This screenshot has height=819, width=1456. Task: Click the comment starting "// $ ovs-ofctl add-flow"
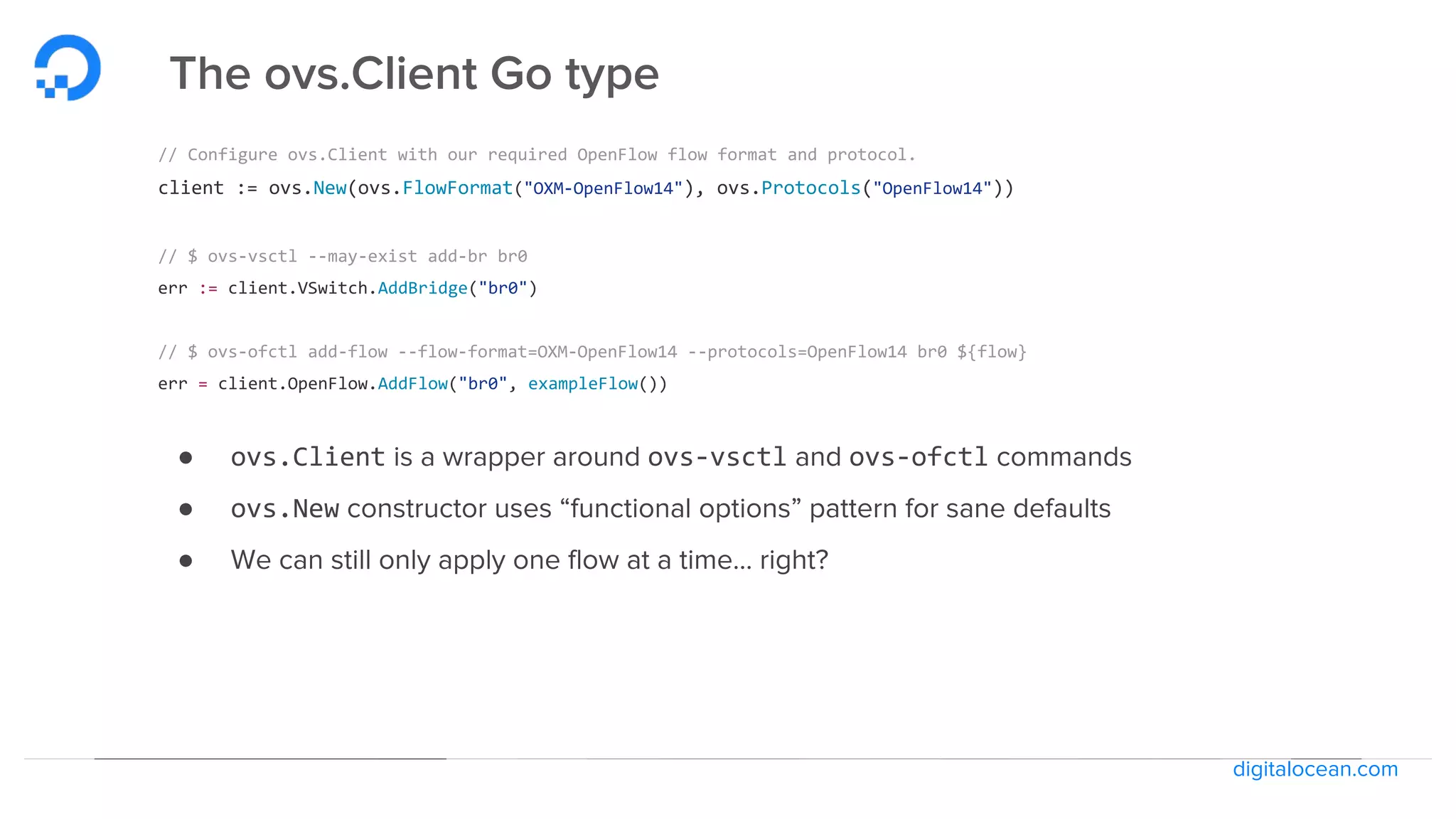[x=592, y=352]
